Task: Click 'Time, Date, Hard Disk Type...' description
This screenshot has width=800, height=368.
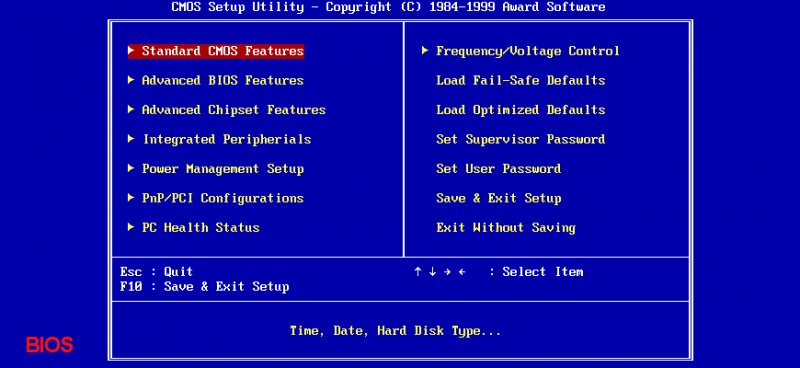Action: point(395,331)
